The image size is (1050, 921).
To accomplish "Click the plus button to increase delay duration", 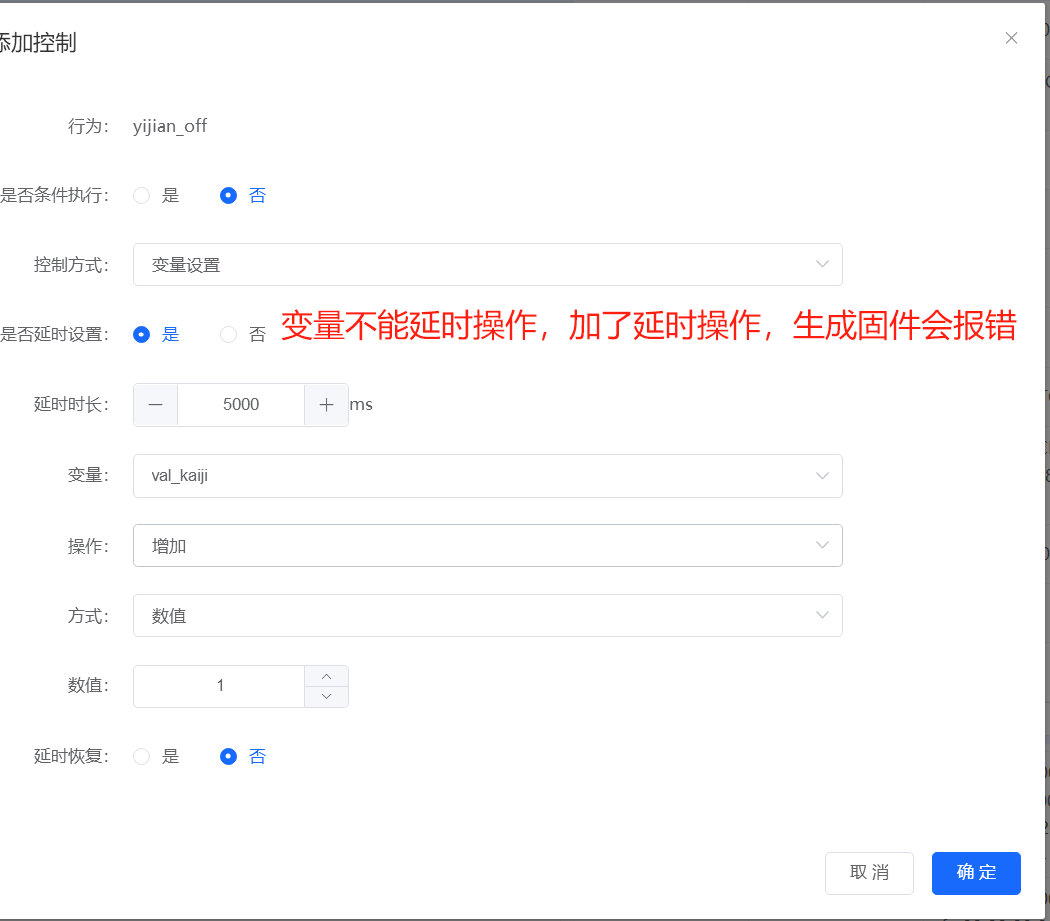I will tap(327, 404).
